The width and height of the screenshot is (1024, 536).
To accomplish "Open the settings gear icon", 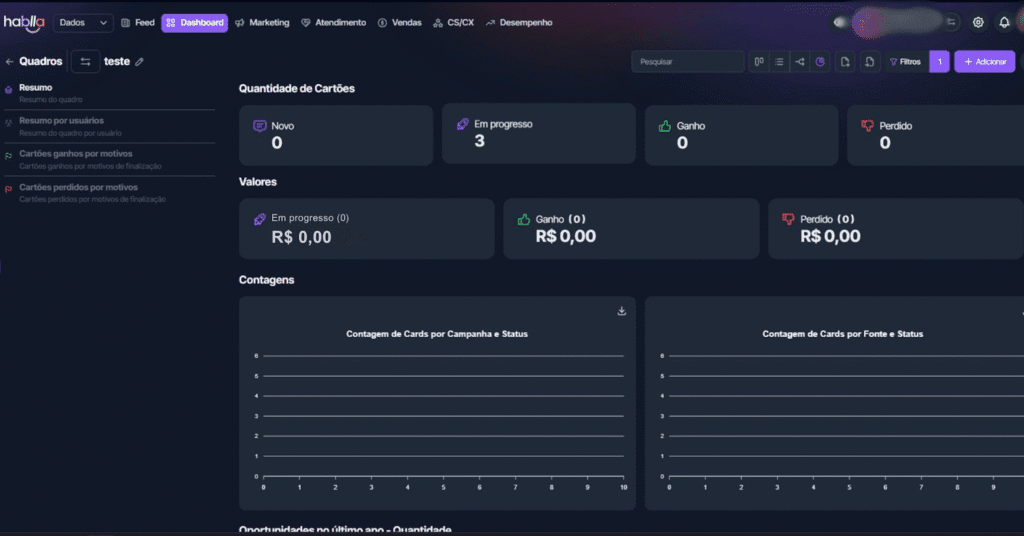I will [x=978, y=22].
